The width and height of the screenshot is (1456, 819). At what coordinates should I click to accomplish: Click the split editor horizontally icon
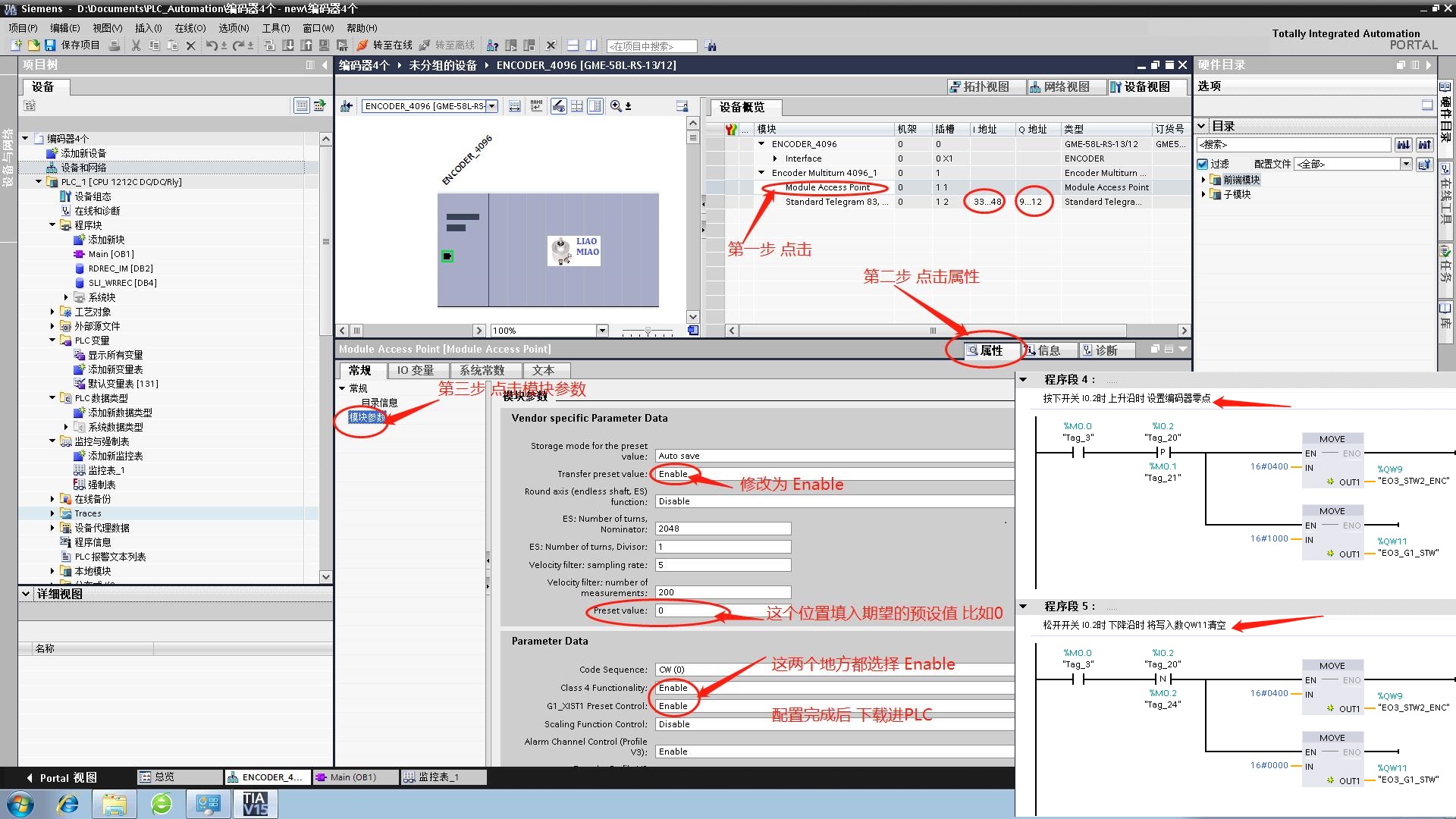click(573, 45)
